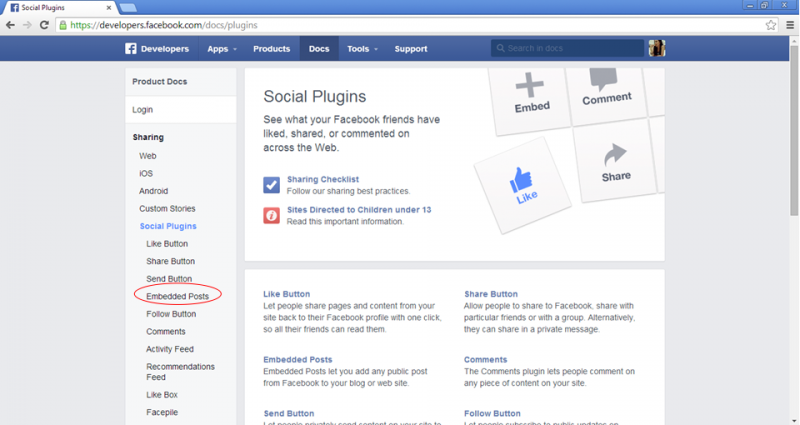The width and height of the screenshot is (800, 425).
Task: Click the Sharing sidebar heading
Action: click(x=148, y=137)
